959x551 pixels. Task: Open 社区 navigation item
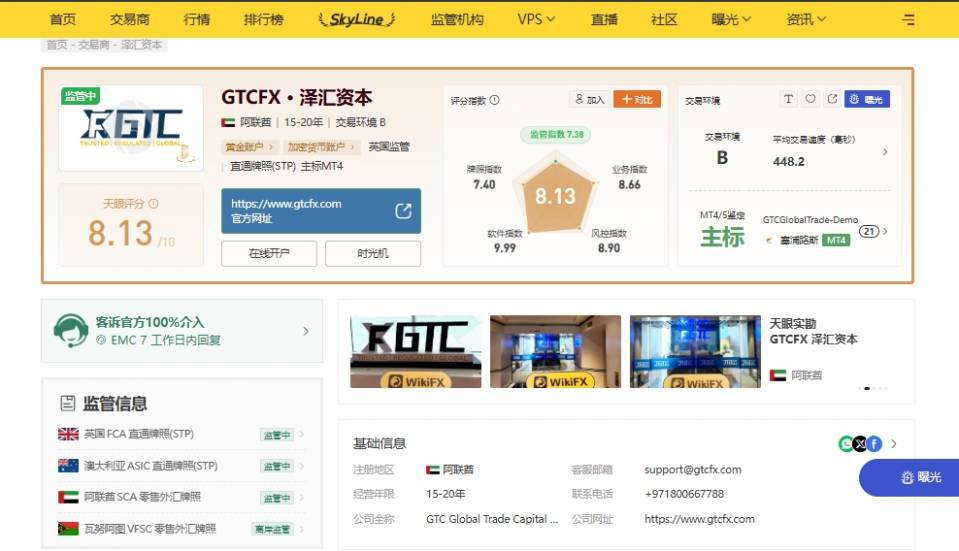pyautogui.click(x=664, y=20)
